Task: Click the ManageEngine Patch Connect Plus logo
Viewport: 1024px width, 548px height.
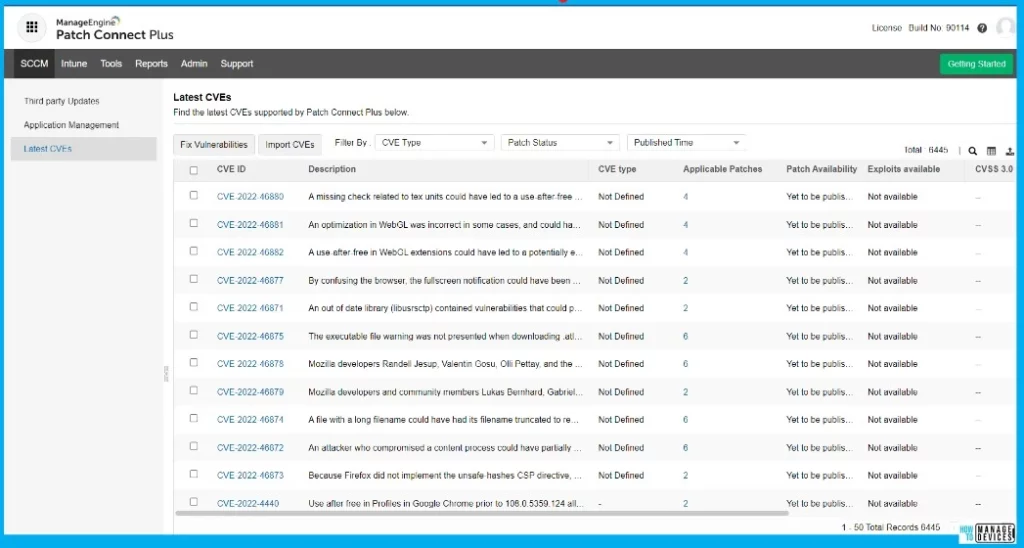Action: pyautogui.click(x=114, y=29)
